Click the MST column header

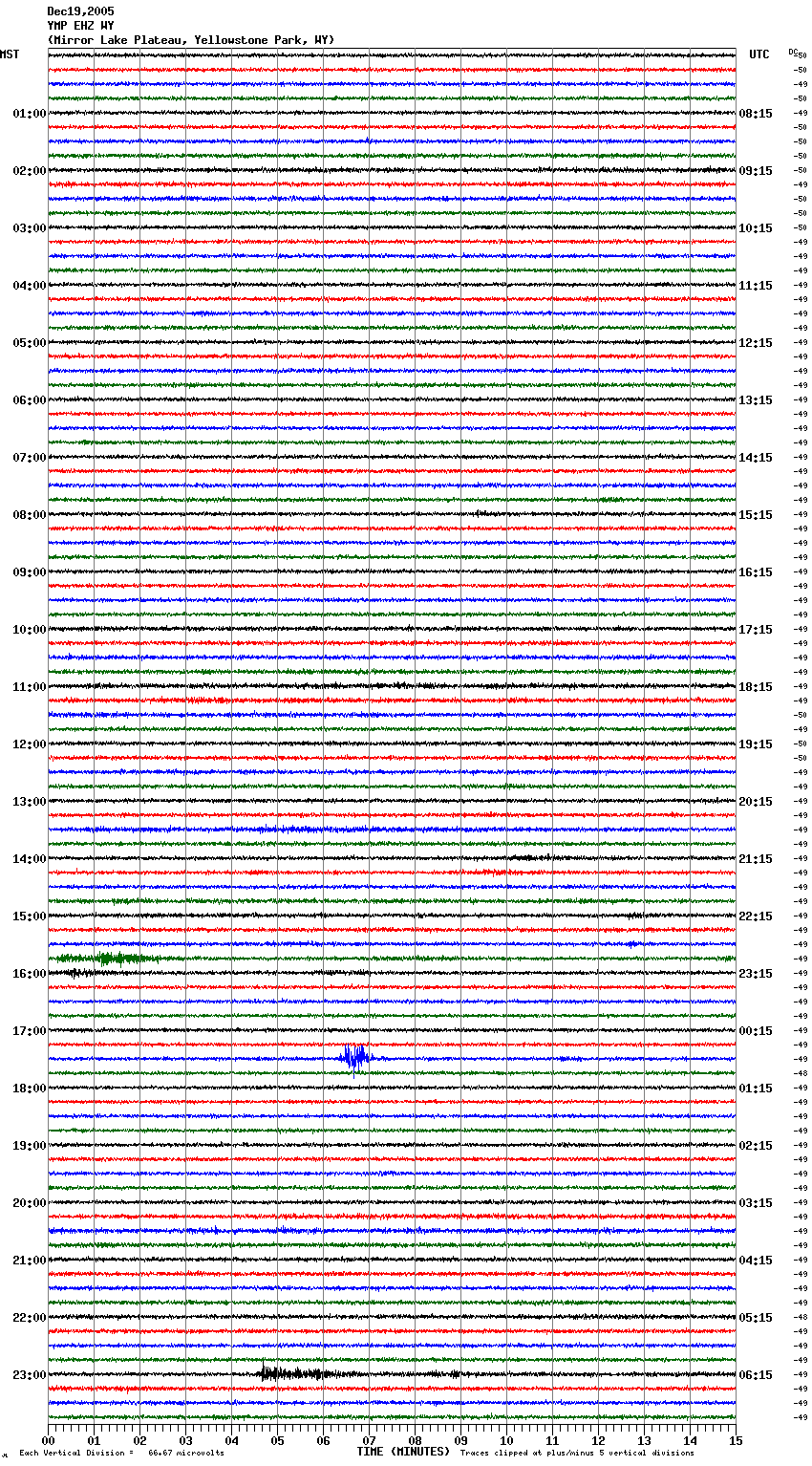[10, 54]
